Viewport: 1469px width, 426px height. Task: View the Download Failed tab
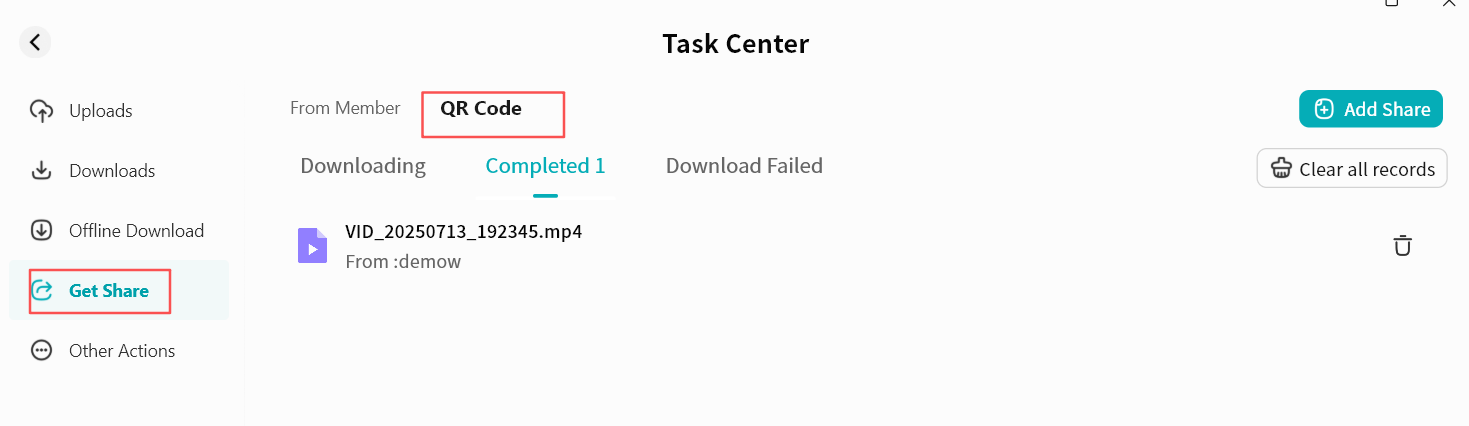pos(744,166)
